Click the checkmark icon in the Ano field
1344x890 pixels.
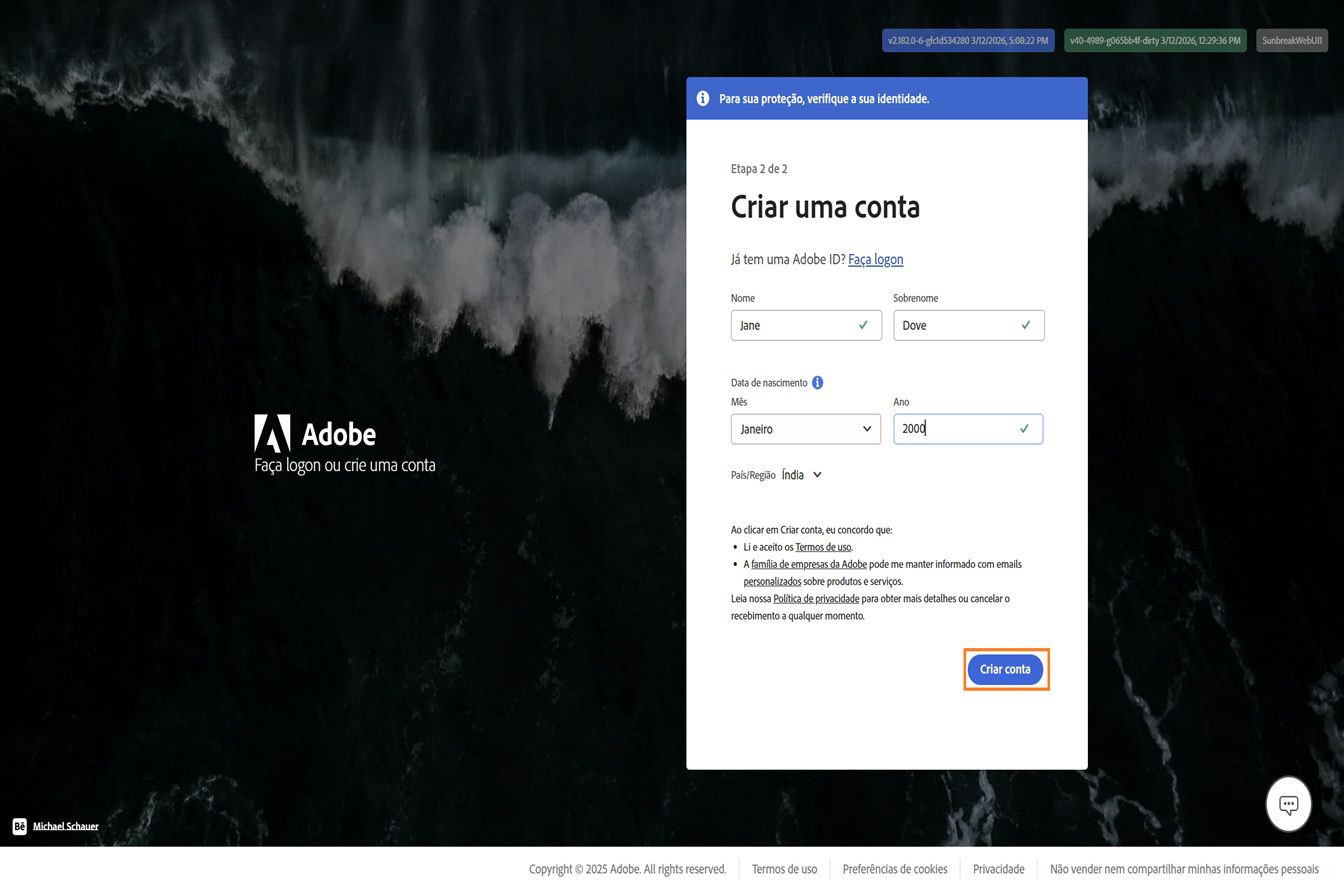pos(1023,428)
